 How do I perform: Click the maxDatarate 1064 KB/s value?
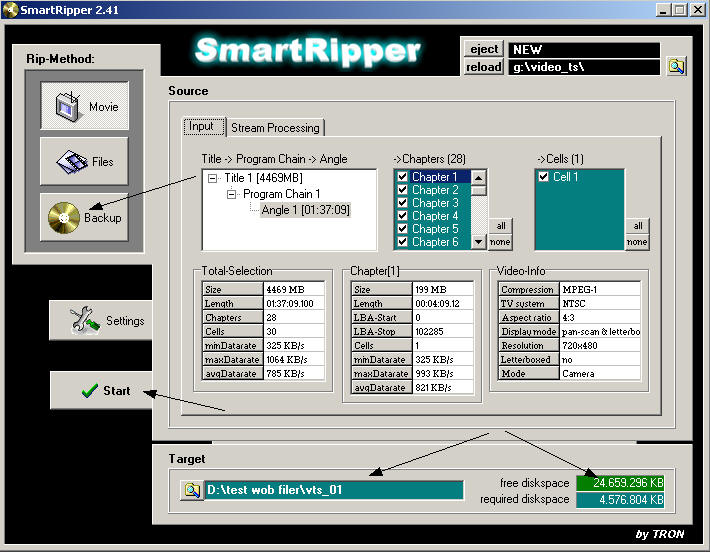tap(294, 360)
